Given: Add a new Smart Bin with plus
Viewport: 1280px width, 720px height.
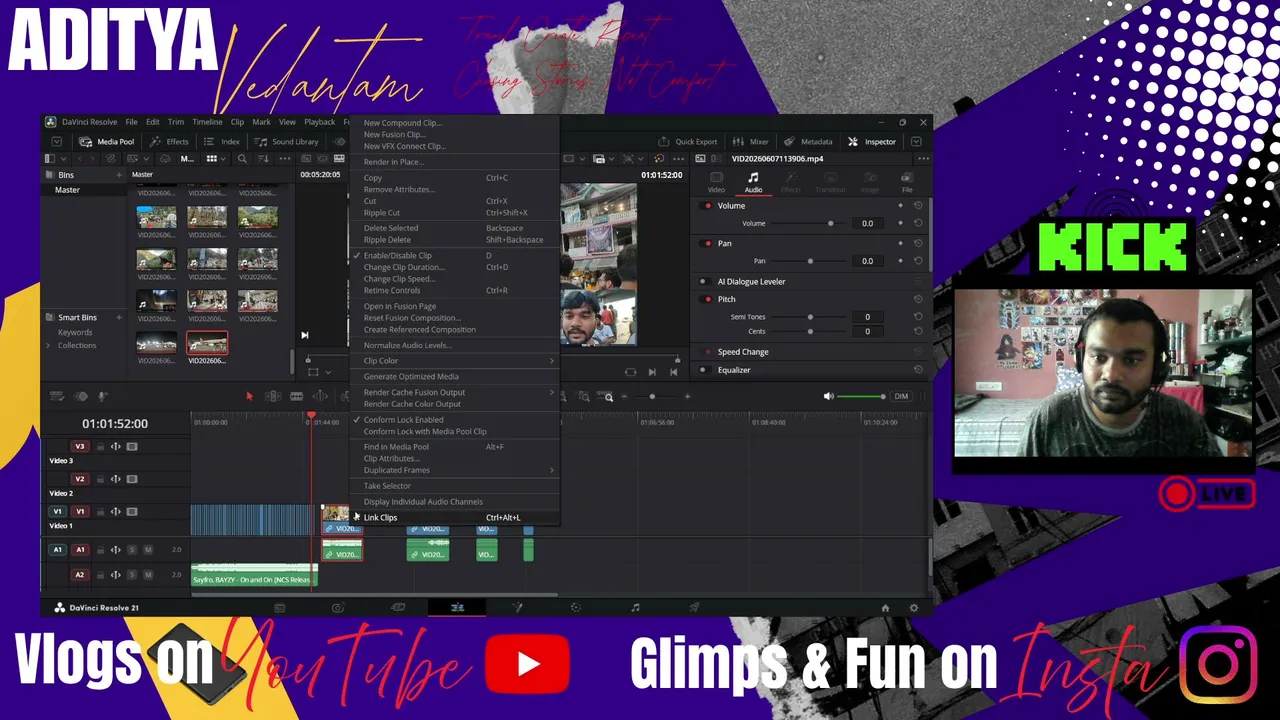Looking at the screenshot, I should pyautogui.click(x=118, y=317).
